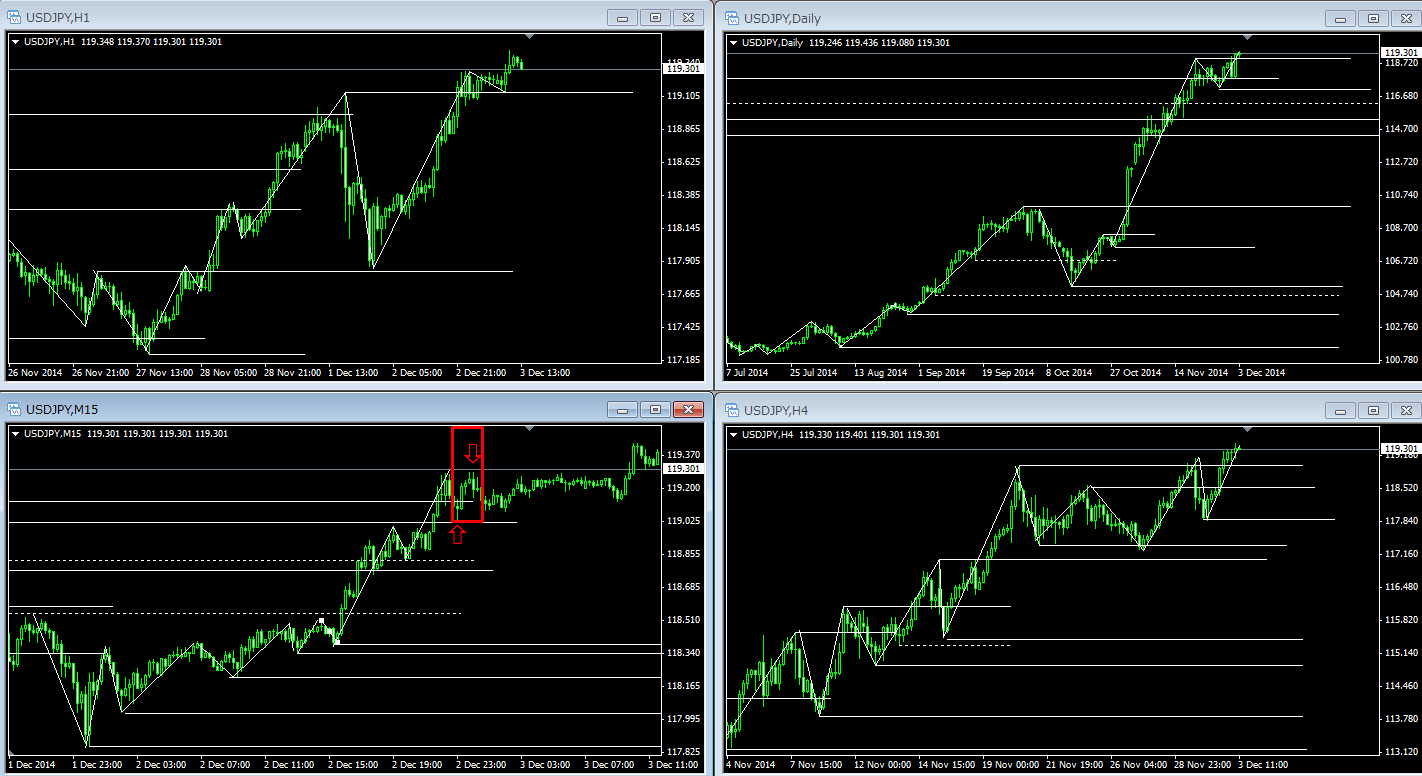Click the USDJPY,H4 window title icon
The width and height of the screenshot is (1422, 776).
(731, 410)
